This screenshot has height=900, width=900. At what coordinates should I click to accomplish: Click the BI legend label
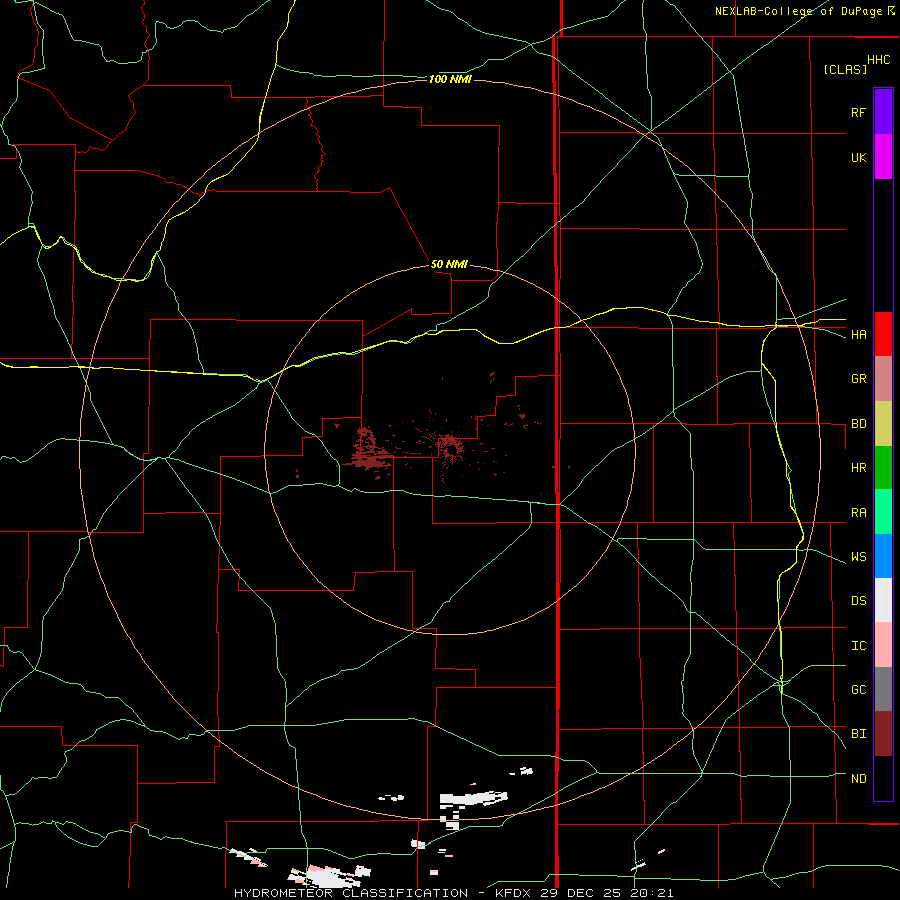[x=858, y=734]
